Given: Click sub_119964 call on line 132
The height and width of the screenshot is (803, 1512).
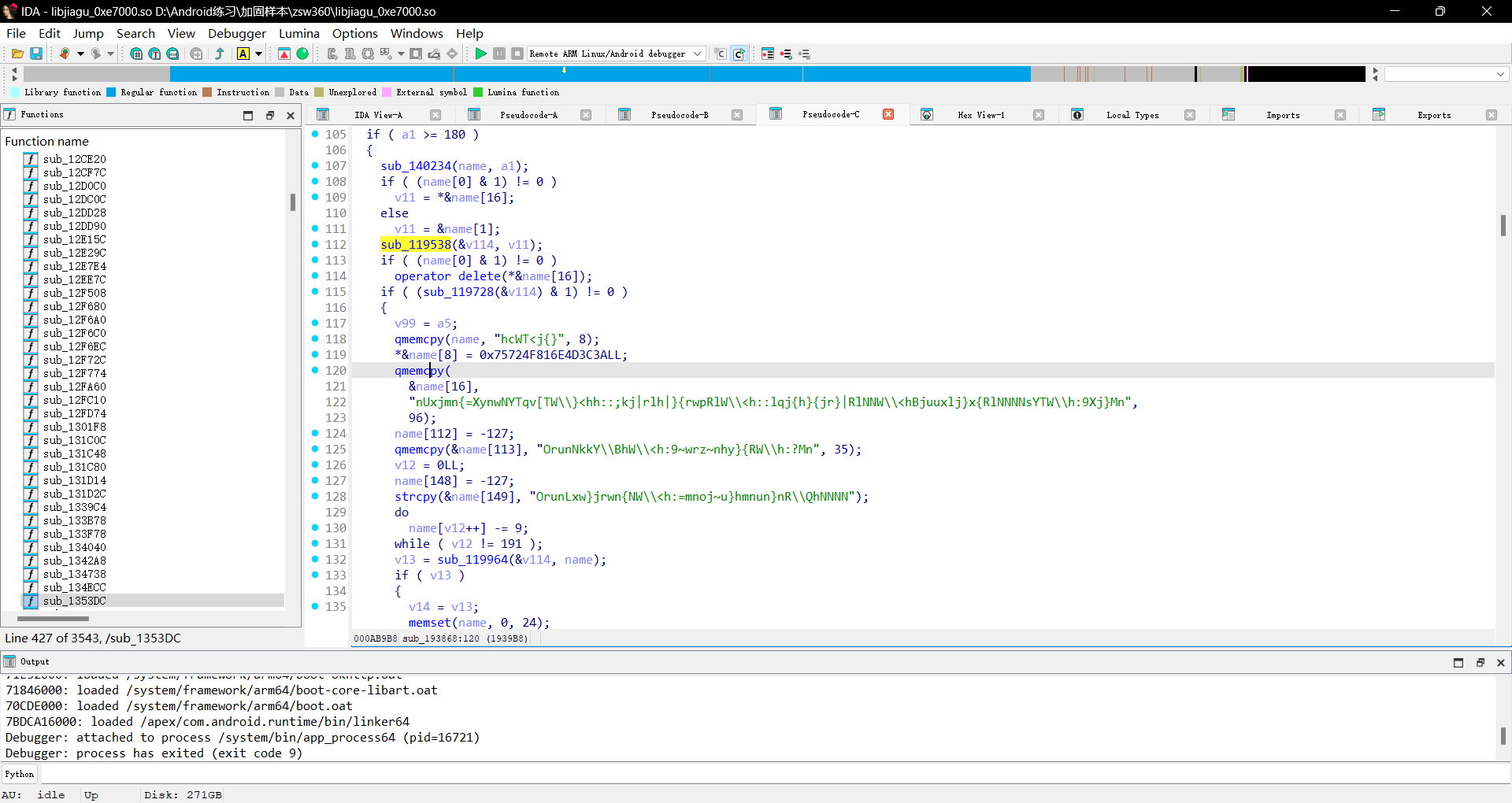Looking at the screenshot, I should point(472,560).
